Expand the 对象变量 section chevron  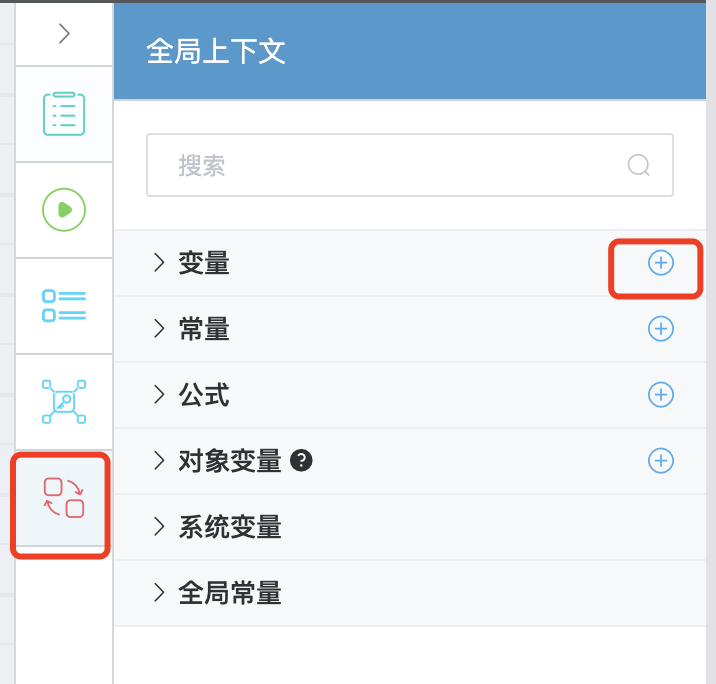coord(158,461)
